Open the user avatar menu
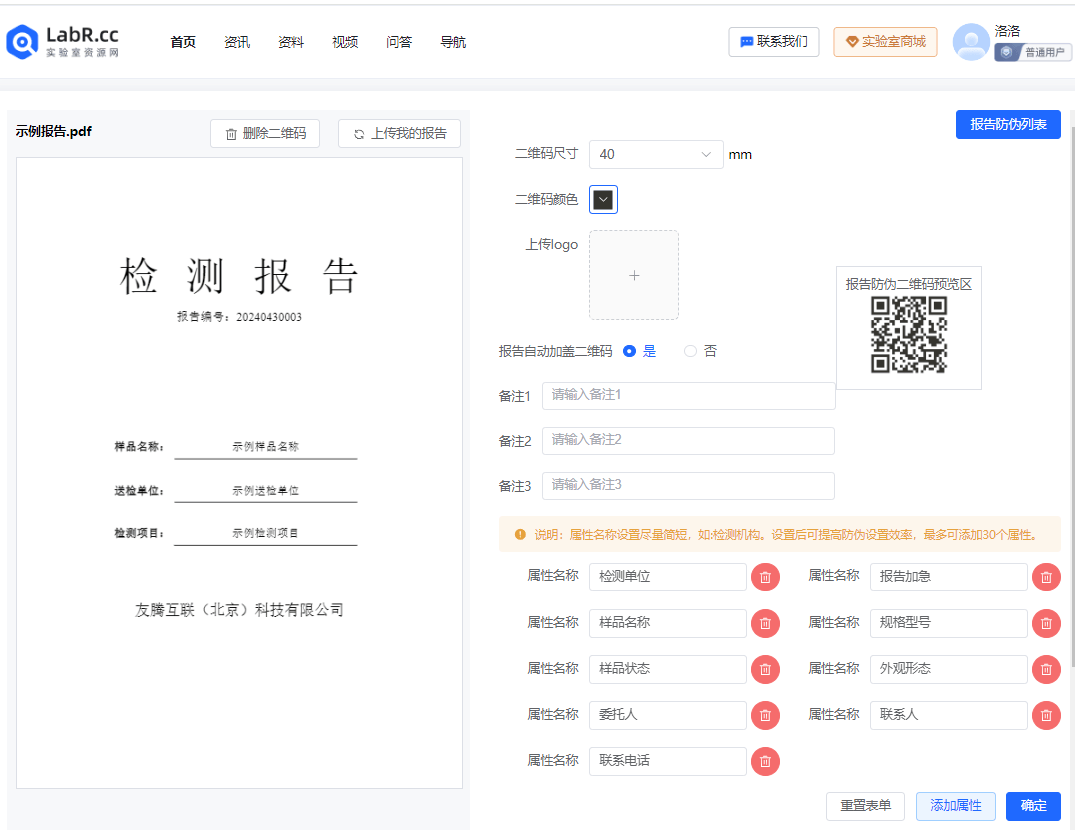1075x830 pixels. (x=971, y=42)
